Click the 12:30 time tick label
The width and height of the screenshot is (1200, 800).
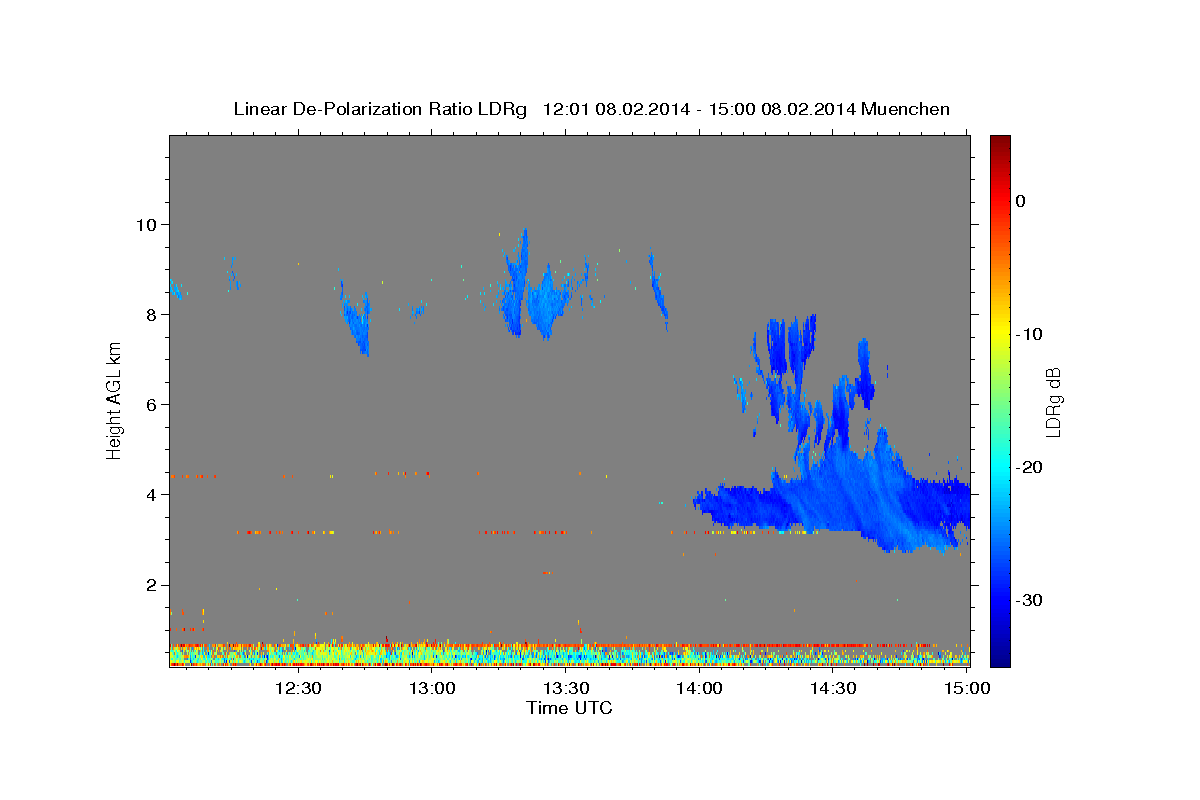click(298, 688)
